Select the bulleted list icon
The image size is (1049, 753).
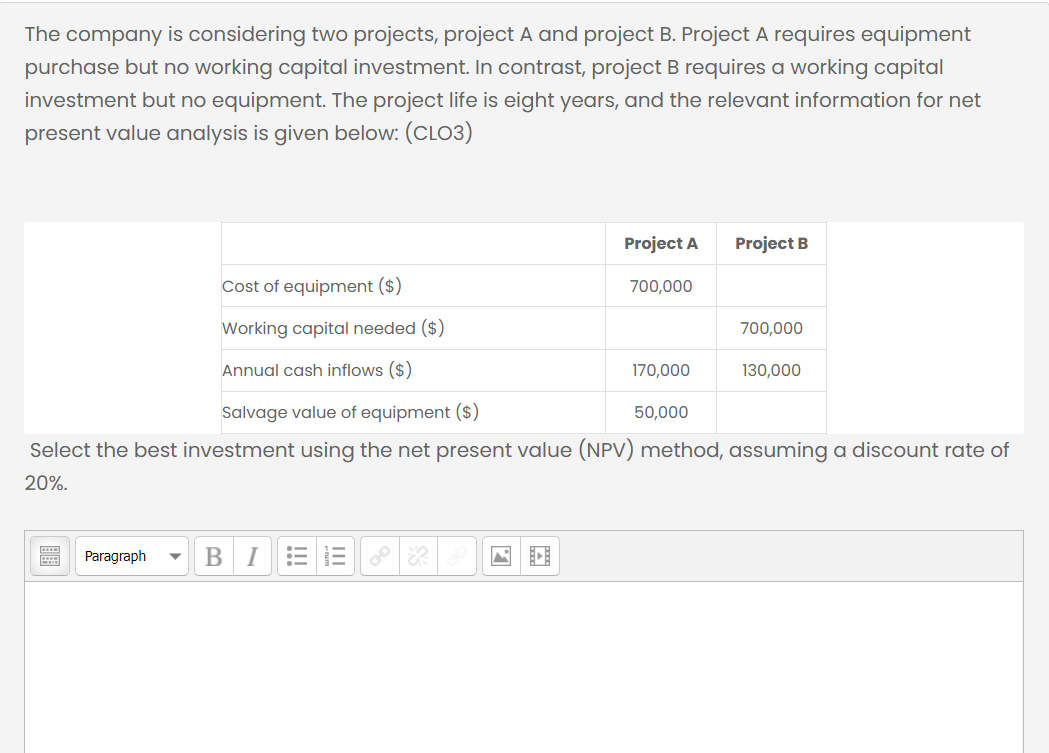296,556
